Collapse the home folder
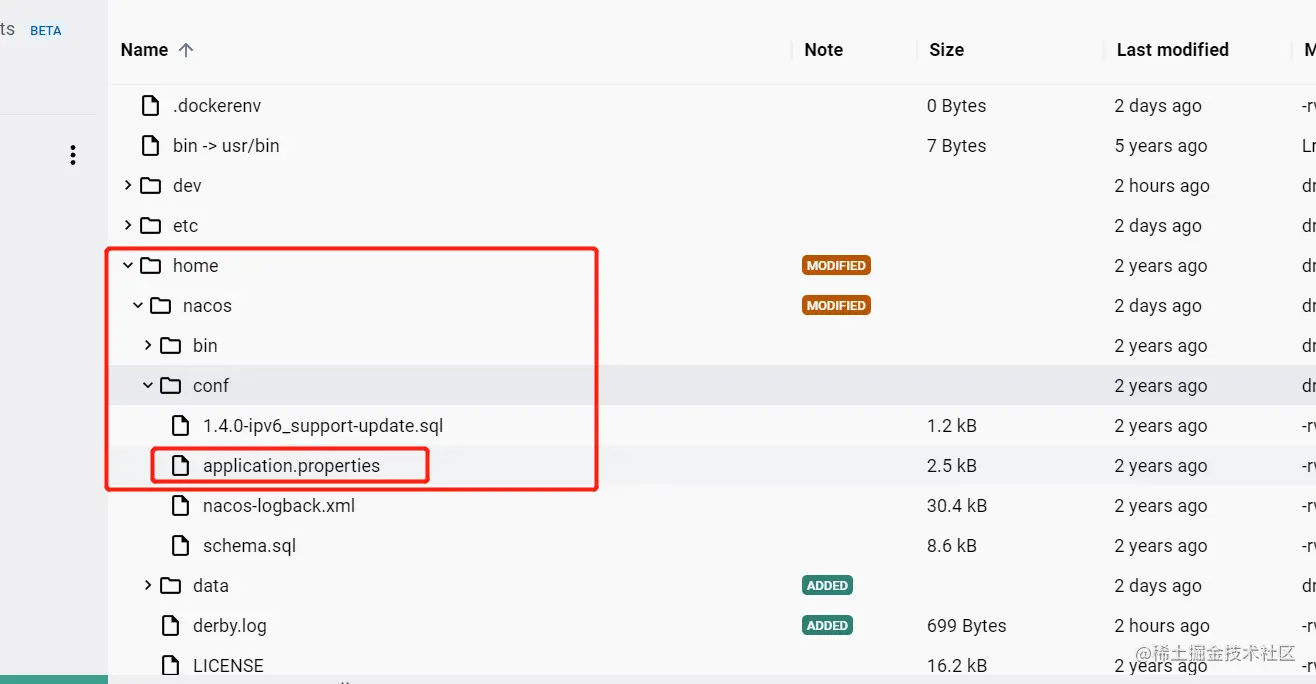1316x684 pixels. tap(127, 266)
